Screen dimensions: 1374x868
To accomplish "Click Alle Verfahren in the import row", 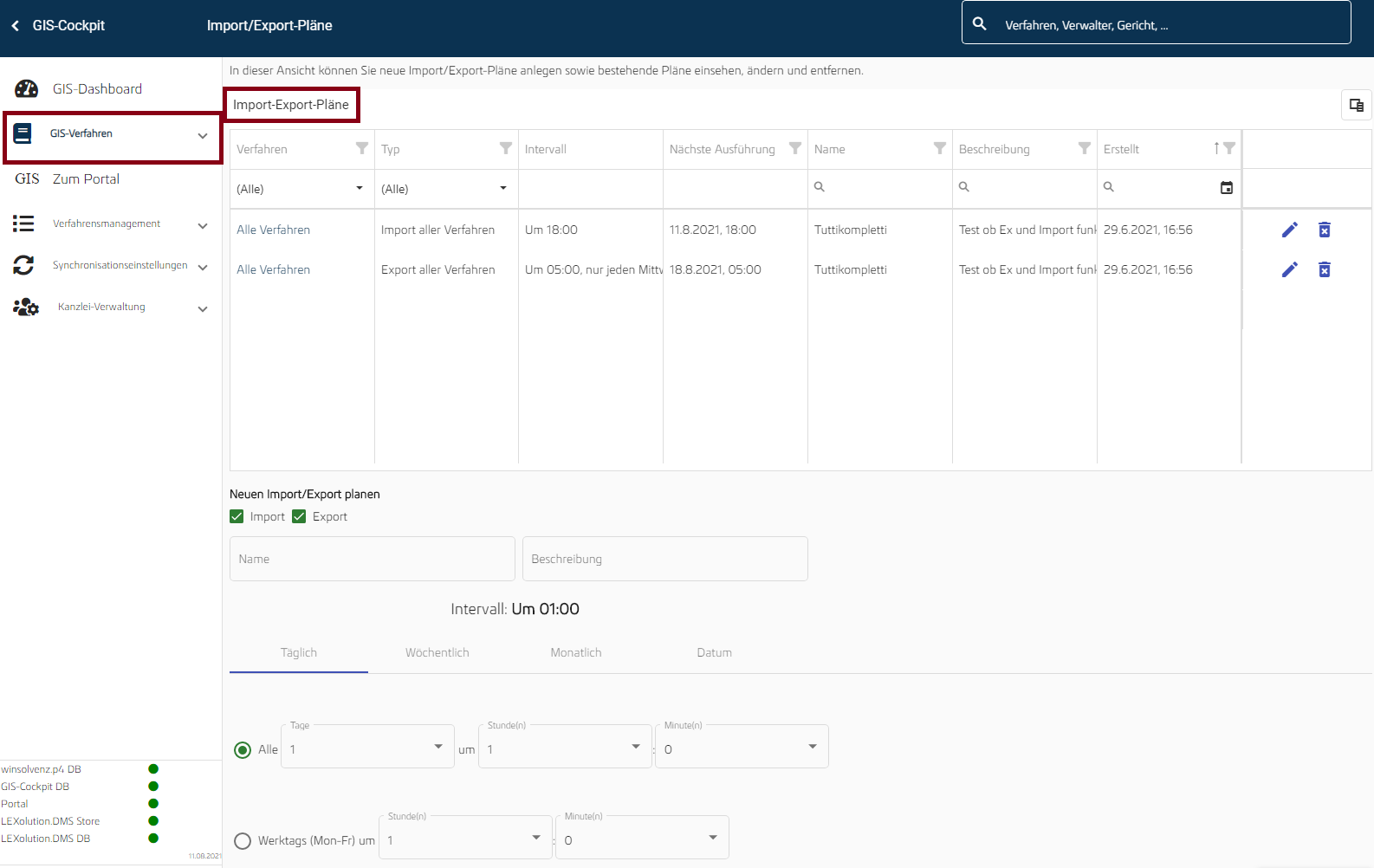I will coord(273,230).
